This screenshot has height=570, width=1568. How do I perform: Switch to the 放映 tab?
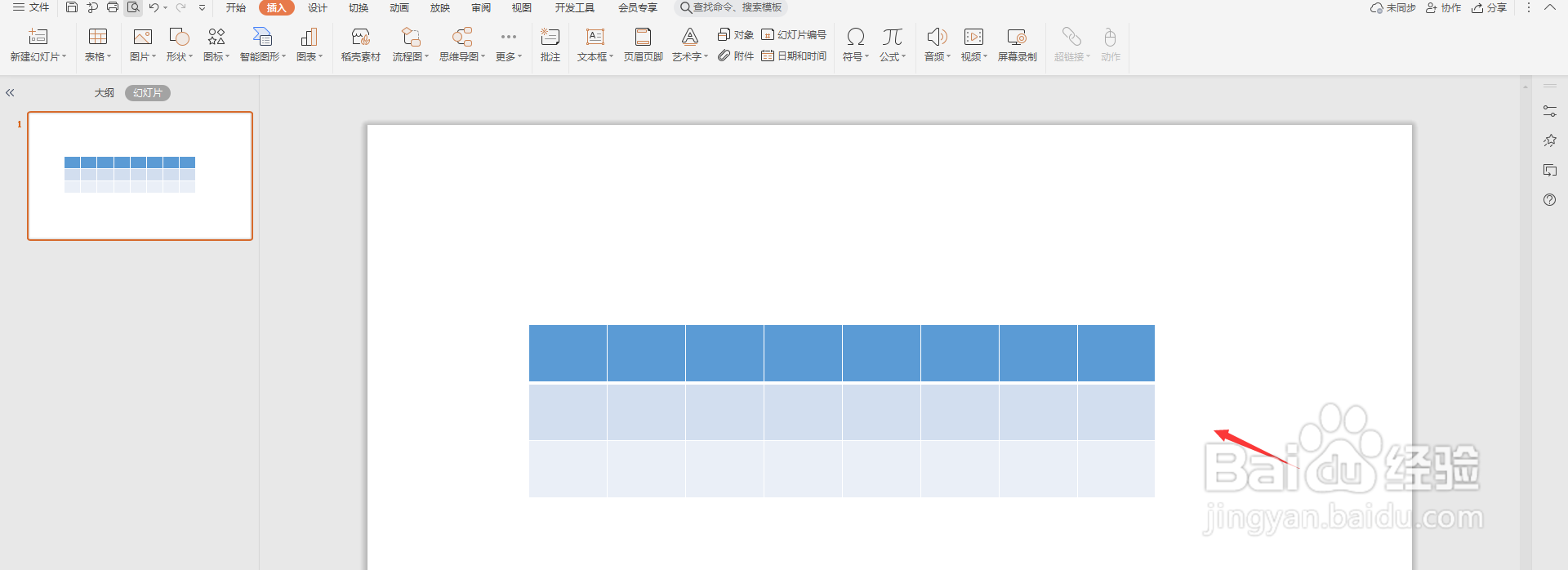click(440, 7)
